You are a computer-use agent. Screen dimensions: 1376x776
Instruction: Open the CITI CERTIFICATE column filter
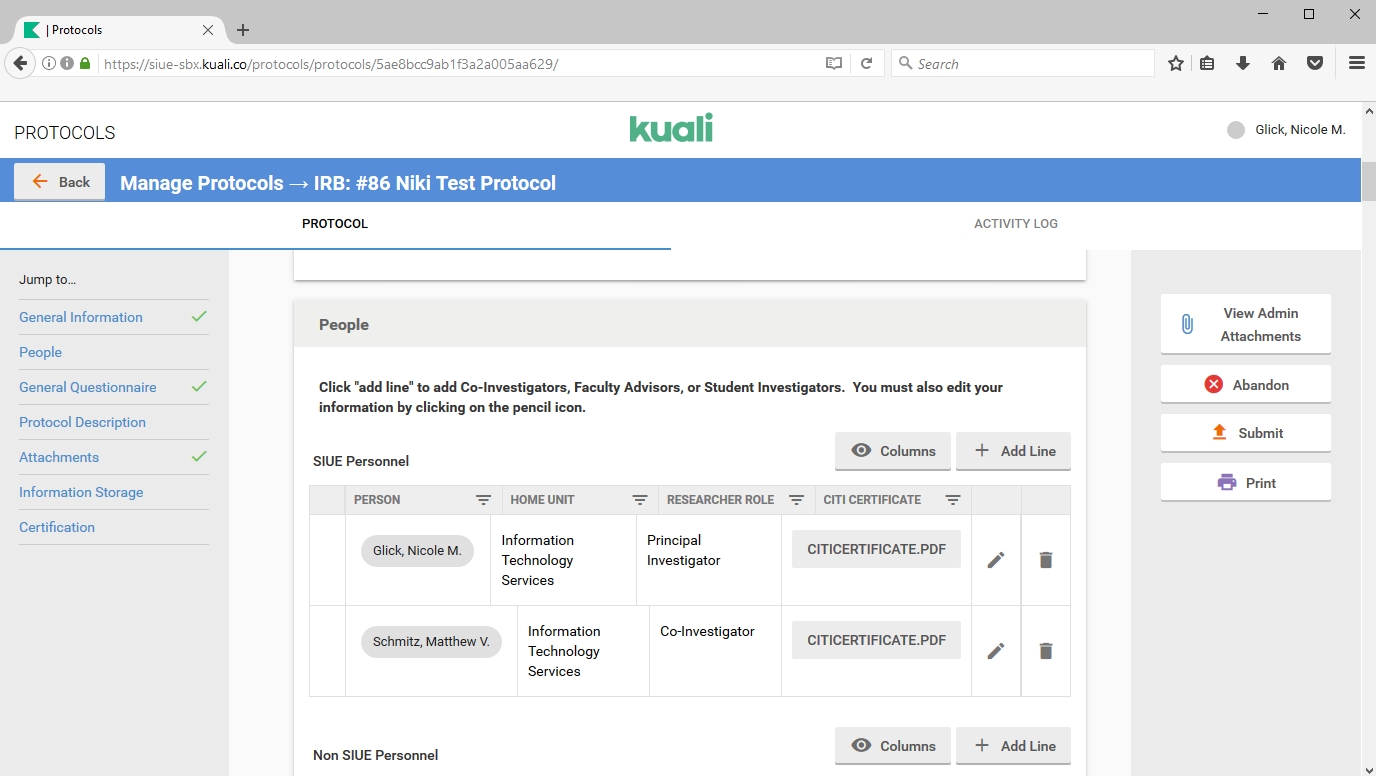click(x=953, y=500)
